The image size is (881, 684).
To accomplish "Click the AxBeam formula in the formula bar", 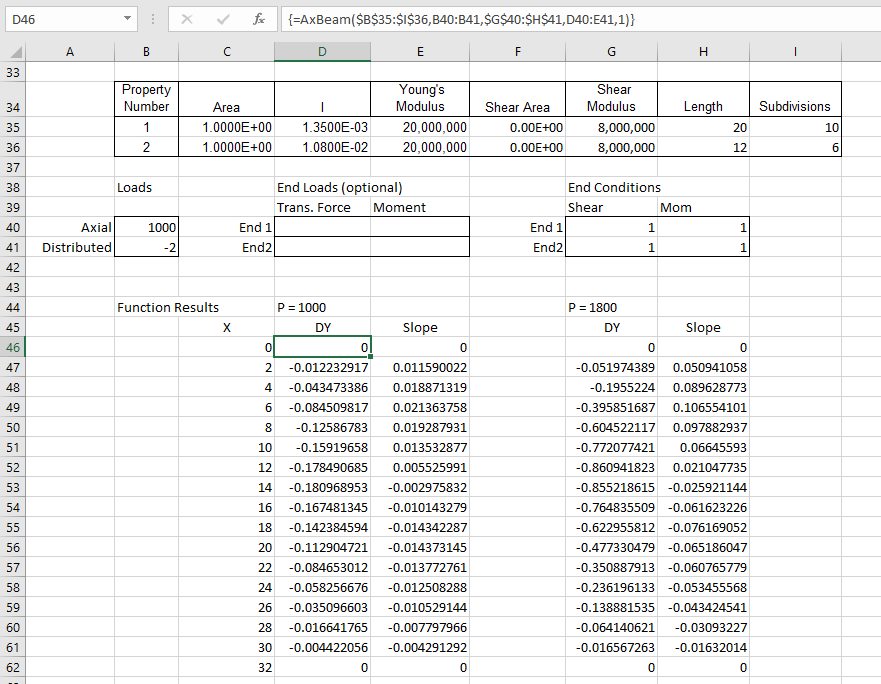I will [x=460, y=19].
